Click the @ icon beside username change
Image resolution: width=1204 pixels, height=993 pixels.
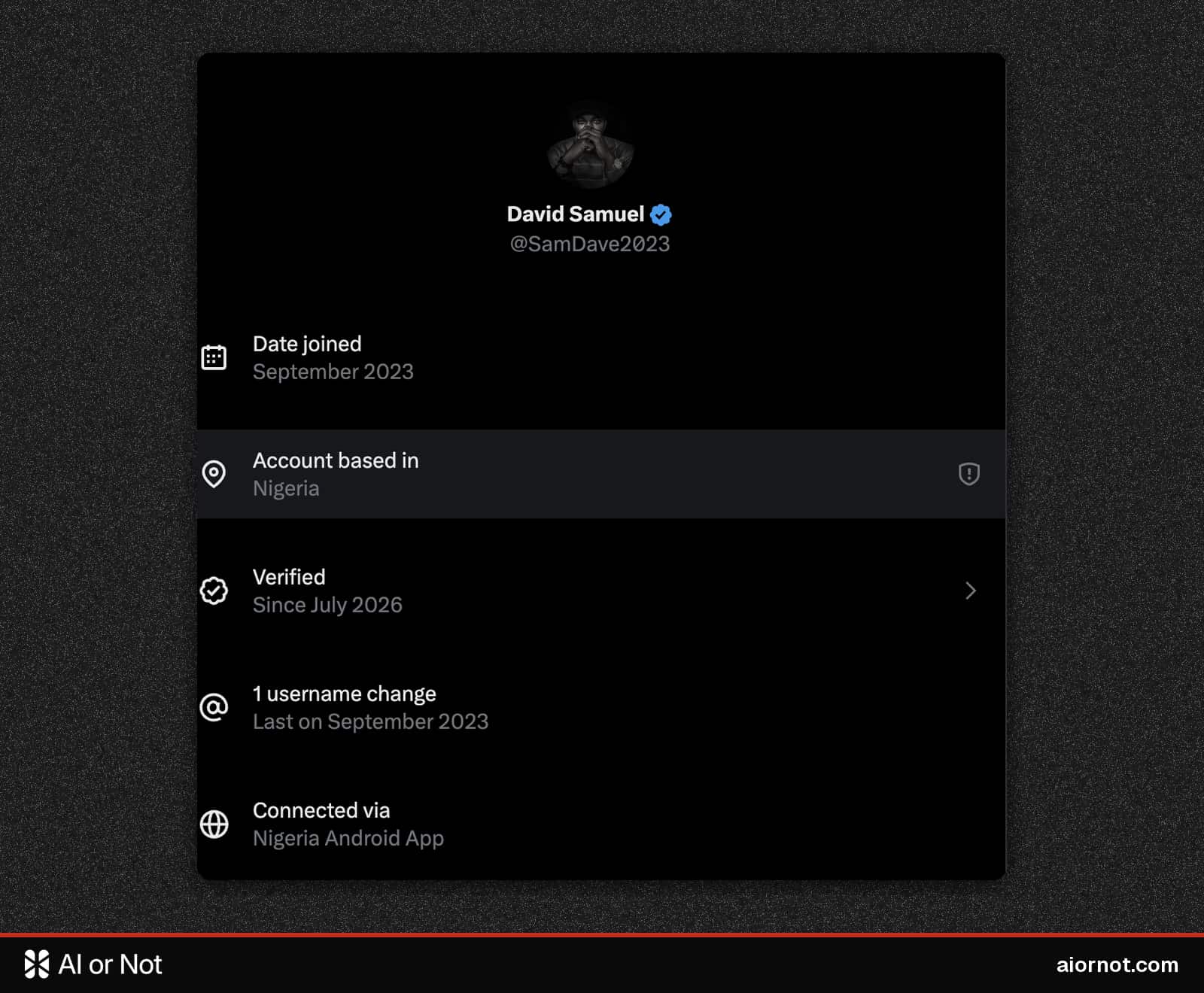pyautogui.click(x=214, y=707)
